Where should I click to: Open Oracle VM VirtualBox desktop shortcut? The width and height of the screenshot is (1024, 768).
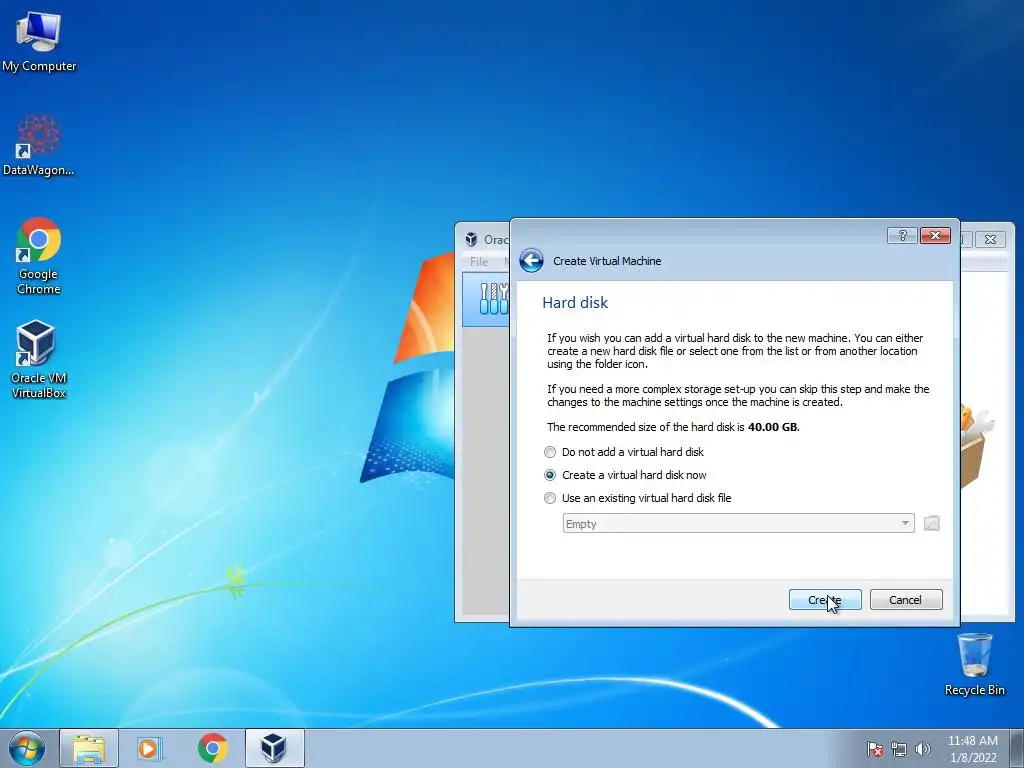(x=39, y=359)
